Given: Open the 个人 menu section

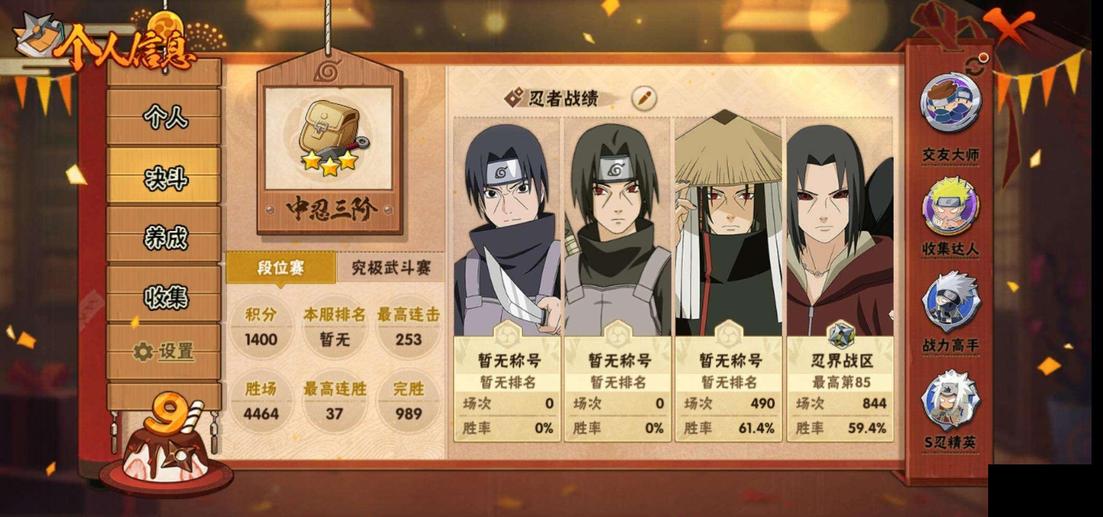Looking at the screenshot, I should coord(165,116).
